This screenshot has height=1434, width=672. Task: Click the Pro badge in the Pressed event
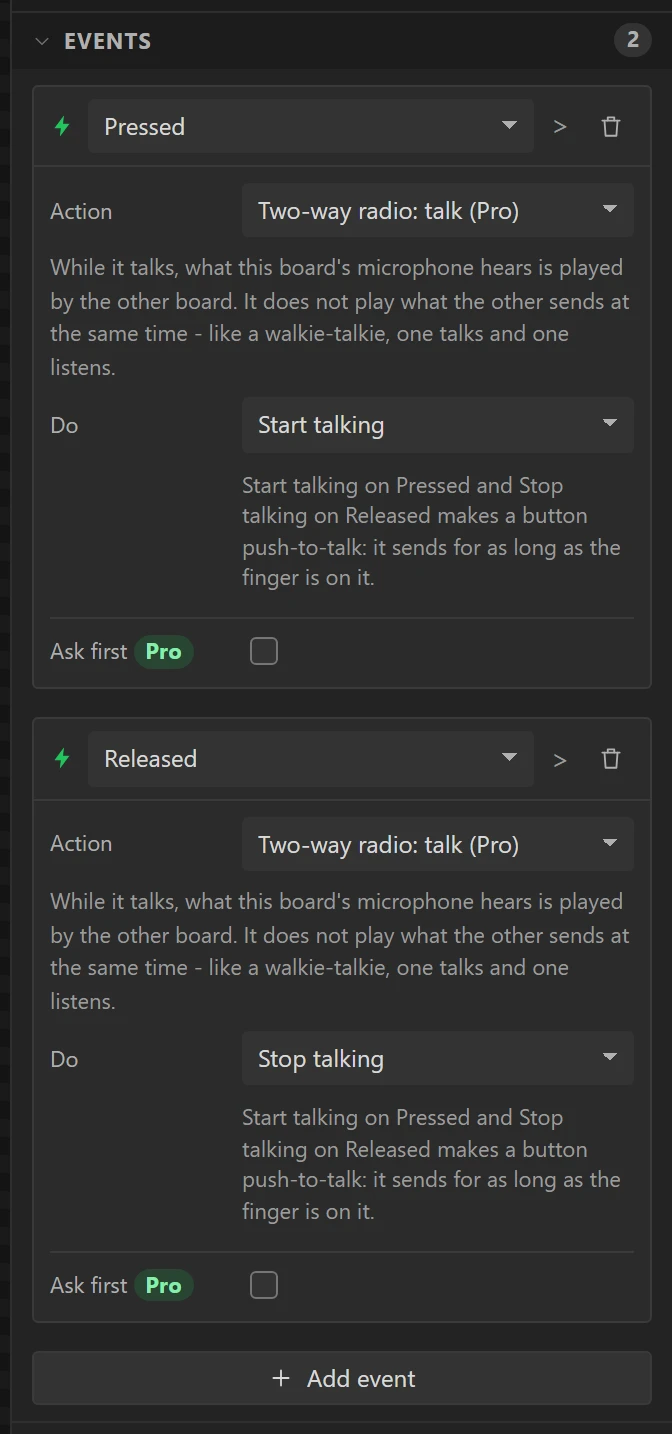(x=164, y=652)
